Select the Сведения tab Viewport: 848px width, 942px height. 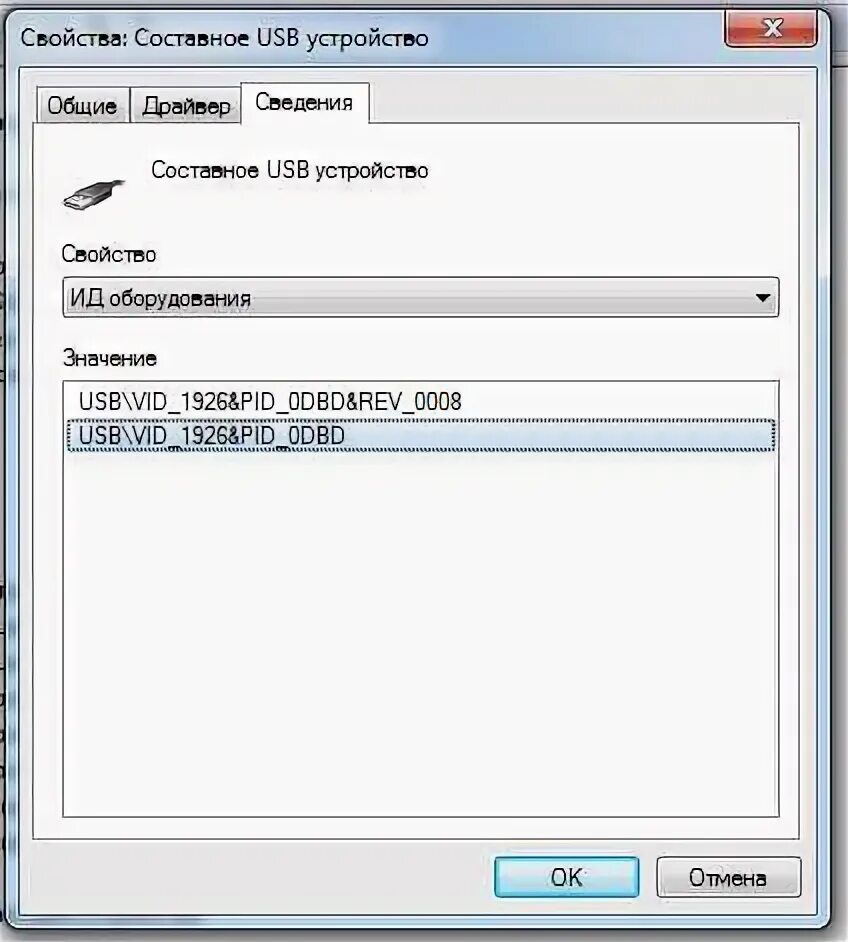tap(304, 103)
